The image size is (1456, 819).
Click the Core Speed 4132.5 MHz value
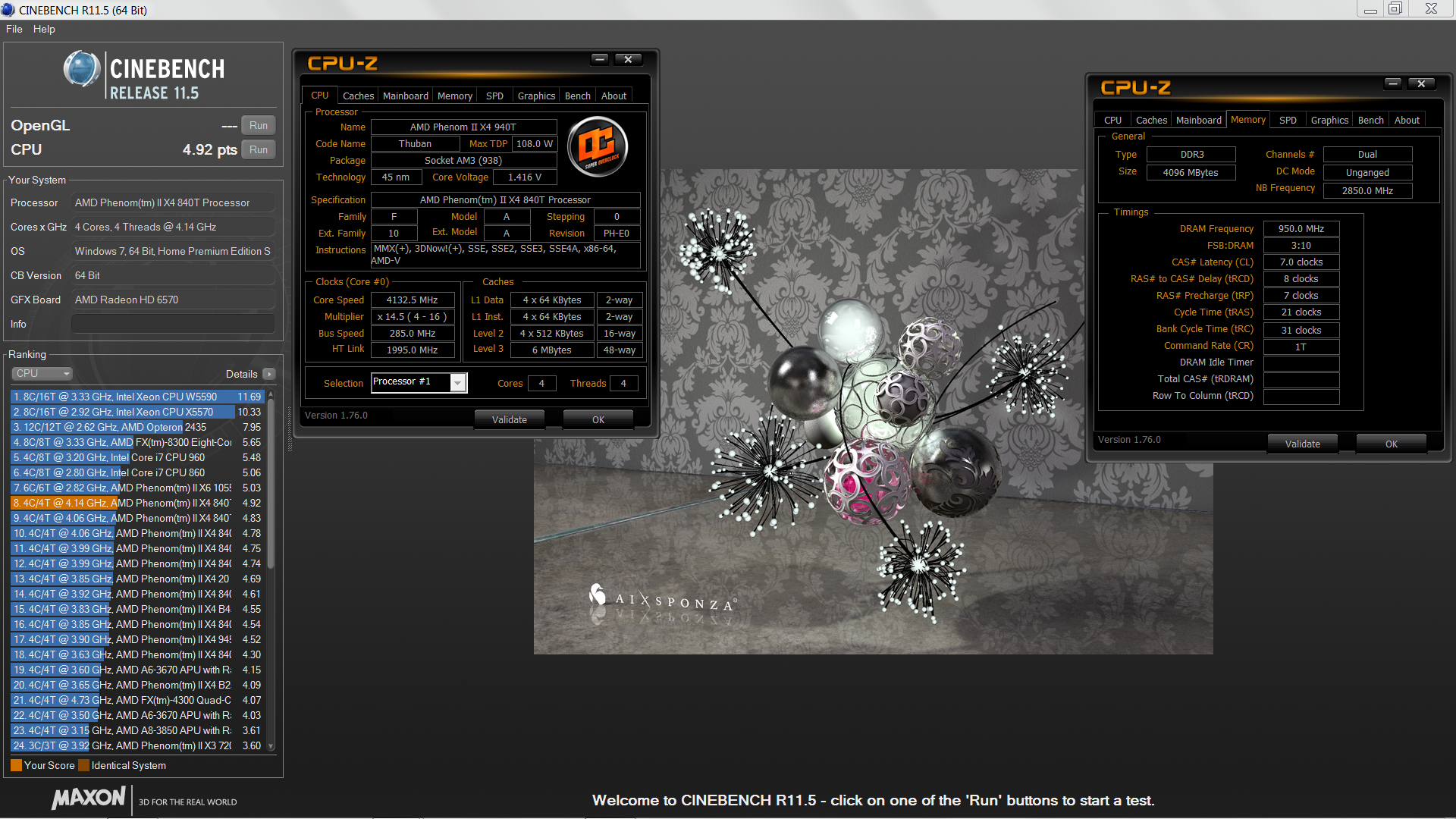(x=412, y=300)
